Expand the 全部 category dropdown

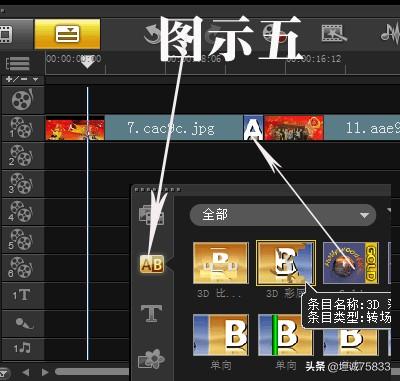tap(283, 215)
